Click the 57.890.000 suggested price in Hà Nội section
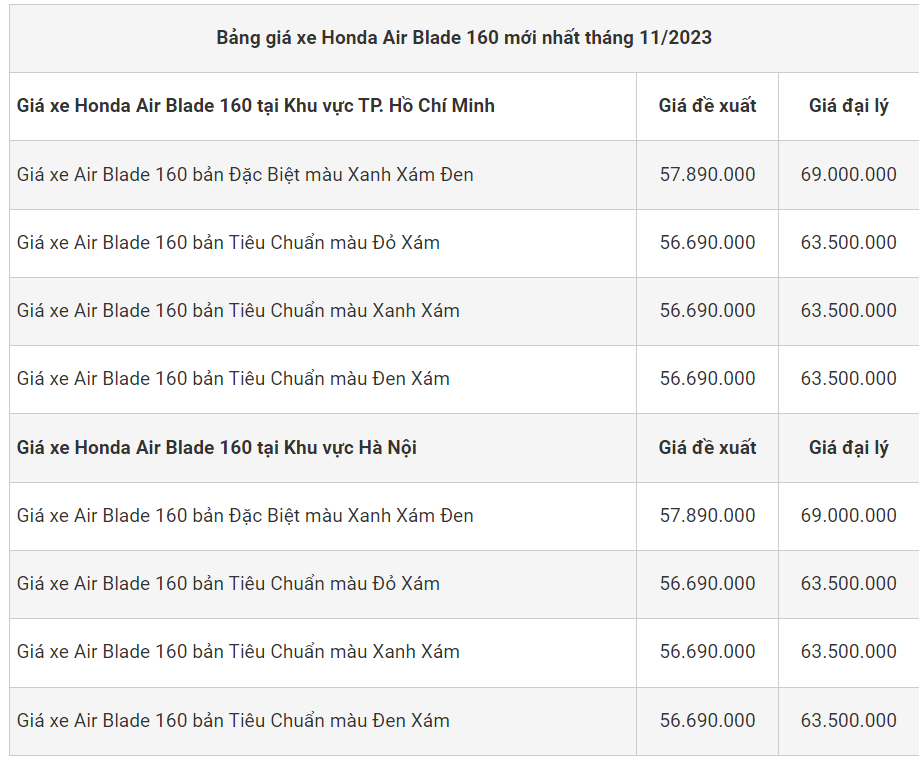This screenshot has height=762, width=922. 707,516
